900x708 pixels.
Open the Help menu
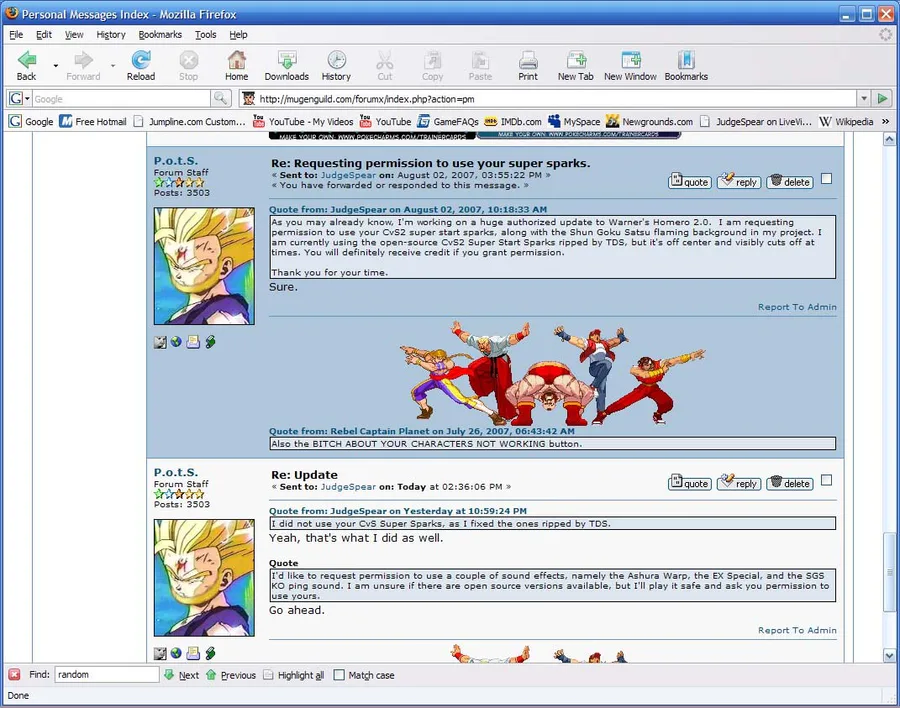[x=238, y=34]
